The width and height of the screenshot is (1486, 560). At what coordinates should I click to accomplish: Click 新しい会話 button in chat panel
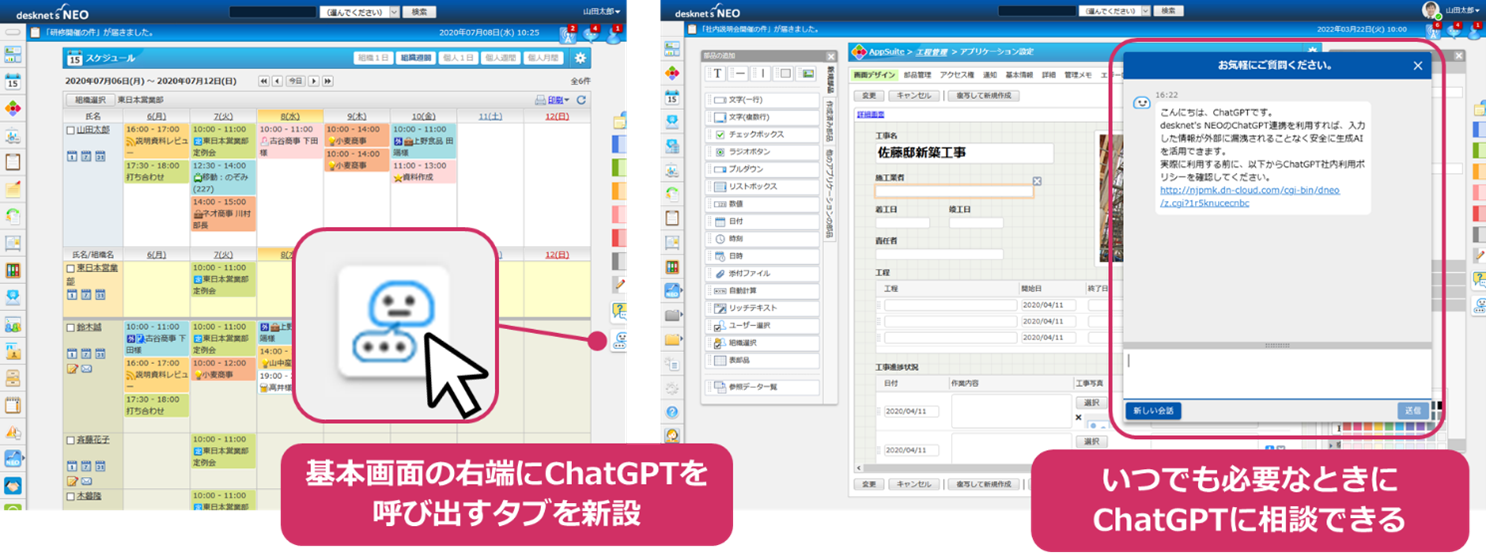[1153, 411]
